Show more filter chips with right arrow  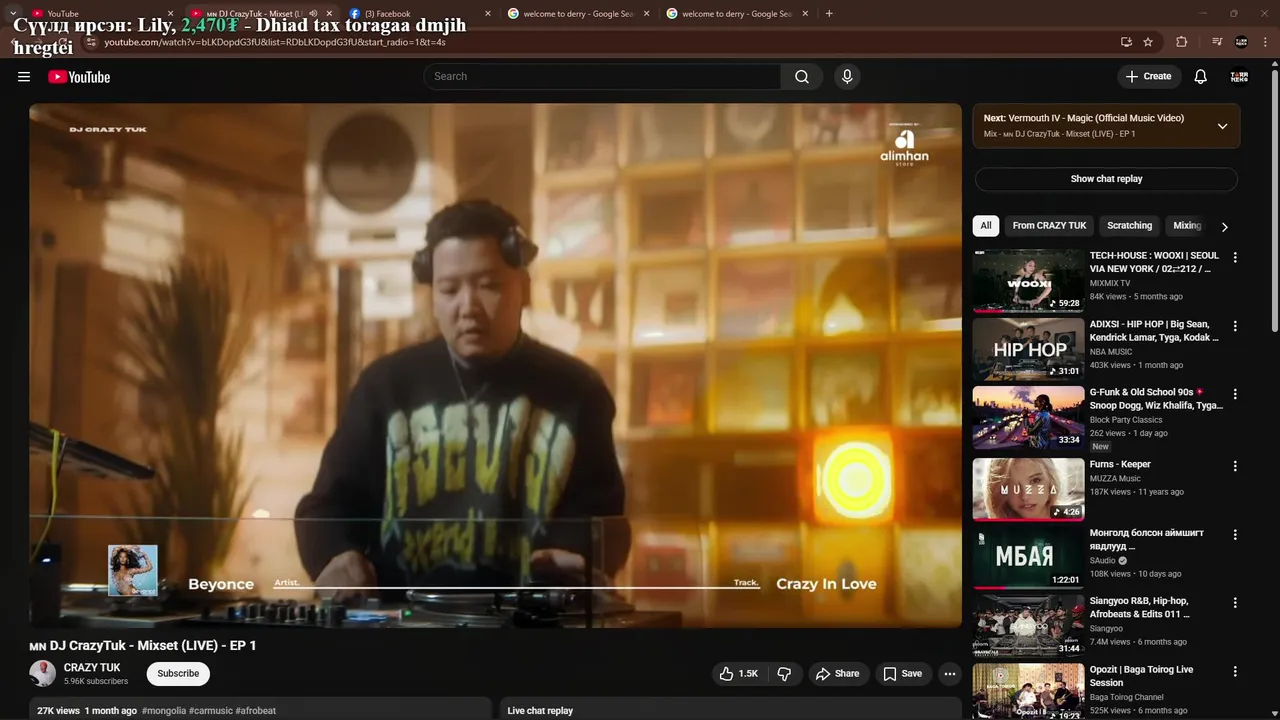[x=1224, y=227]
